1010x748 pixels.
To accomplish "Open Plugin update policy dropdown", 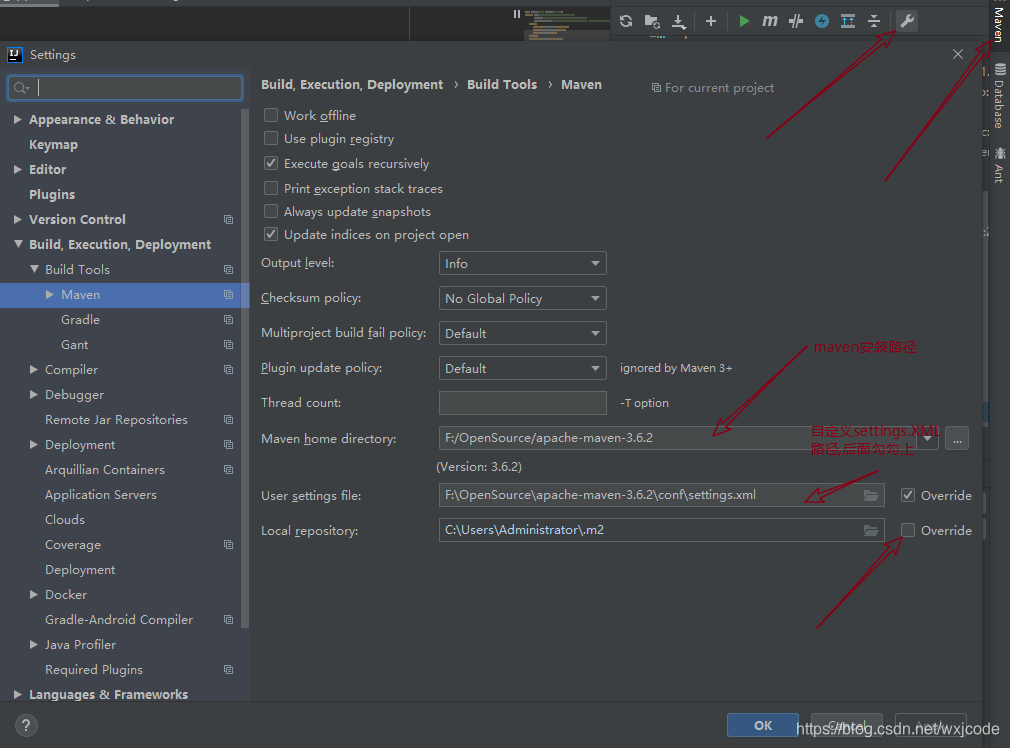I will click(522, 369).
